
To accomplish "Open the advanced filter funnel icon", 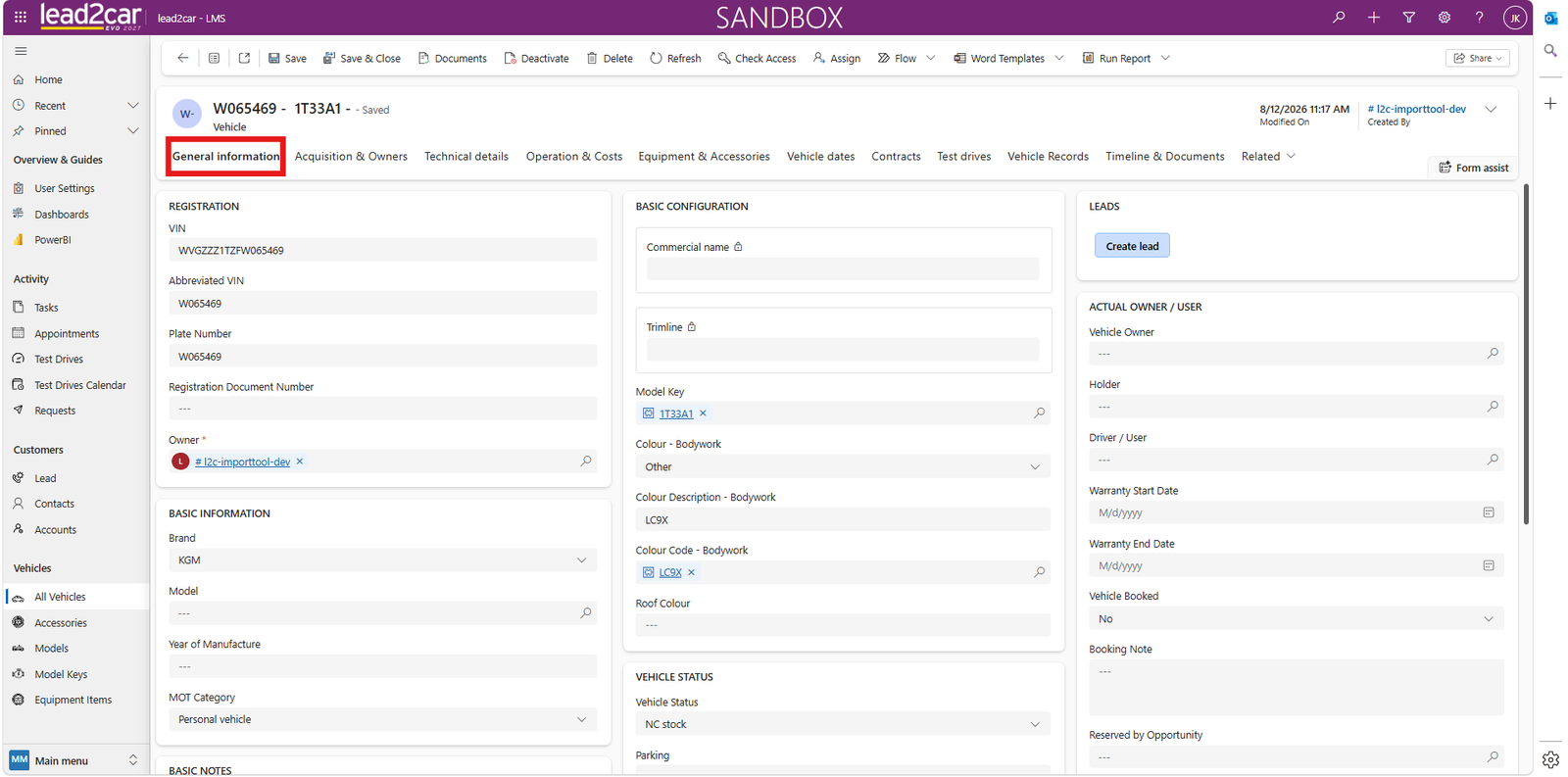I will [1408, 18].
